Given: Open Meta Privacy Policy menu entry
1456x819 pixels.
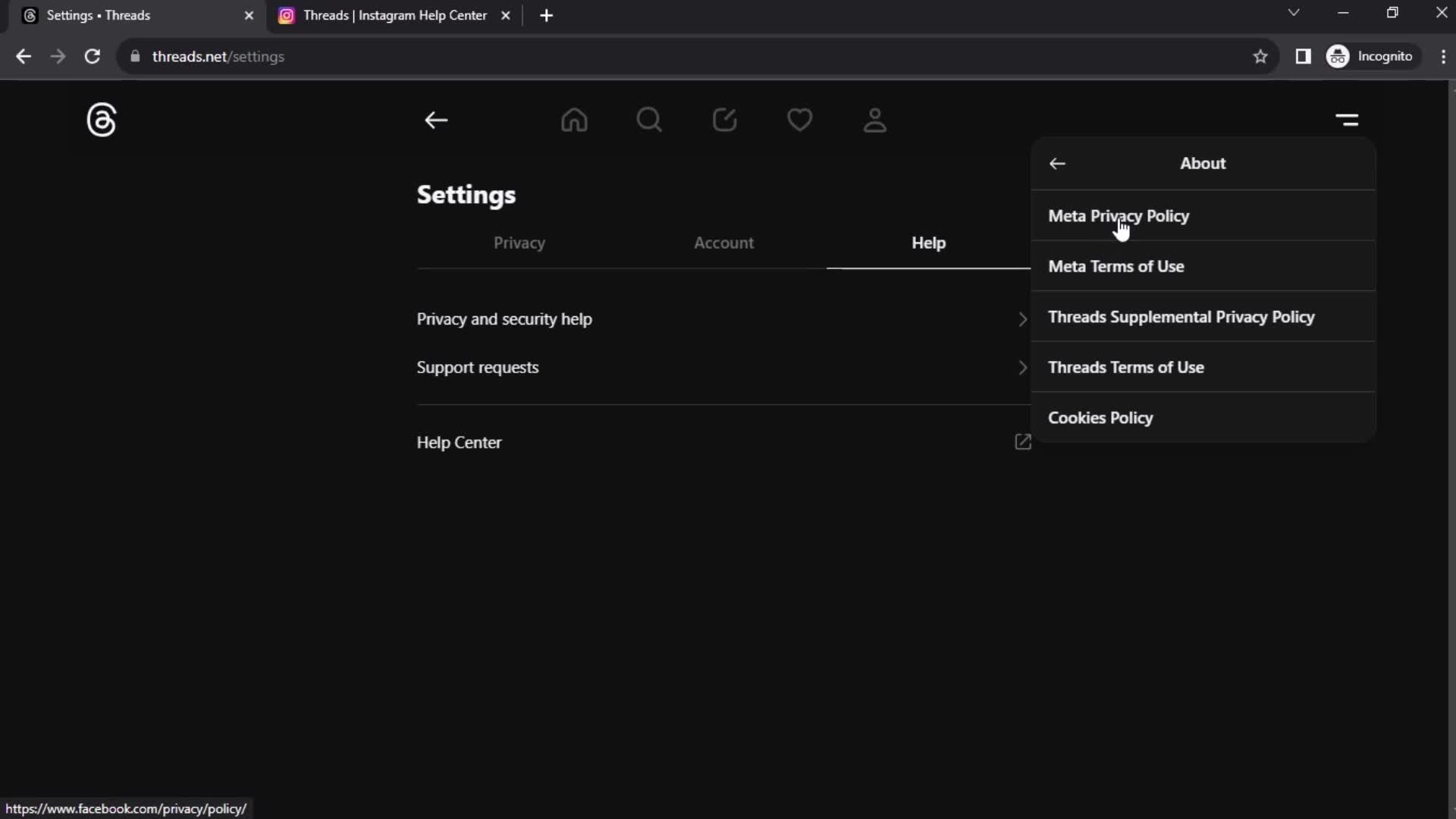Looking at the screenshot, I should [1203, 216].
